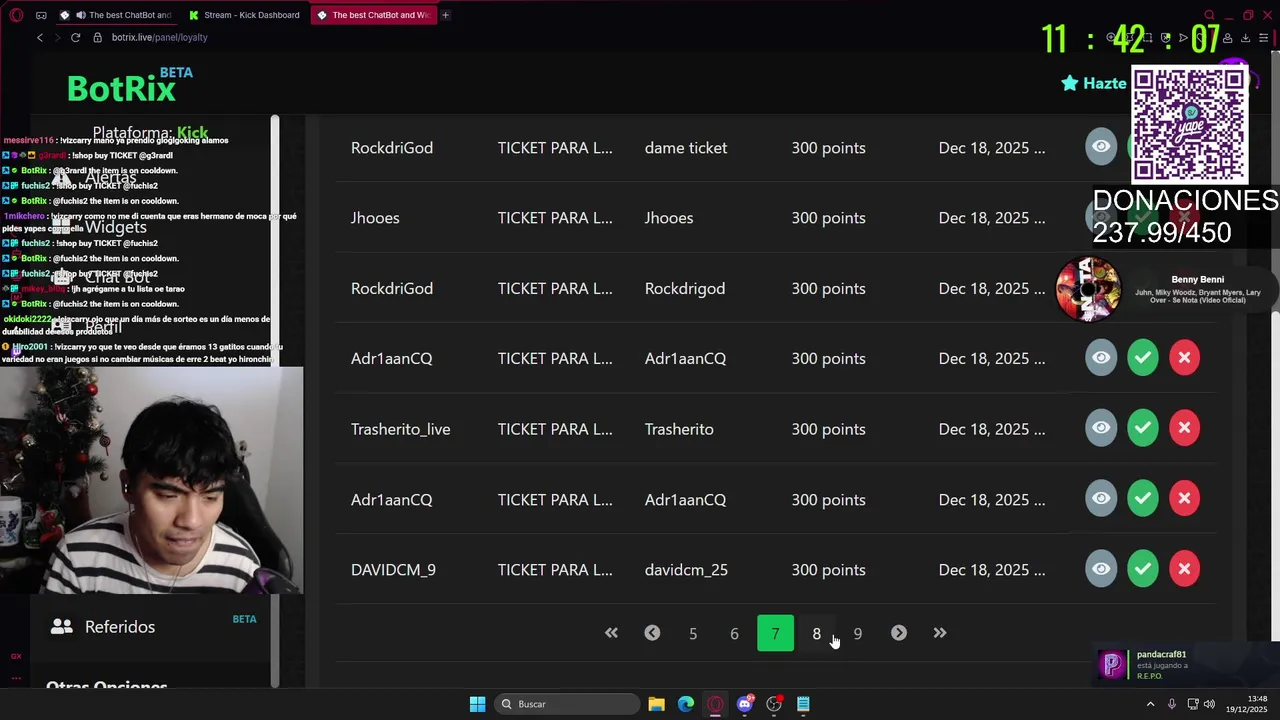The width and height of the screenshot is (1280, 720).
Task: Open Discord from the taskbar
Action: coord(744,704)
